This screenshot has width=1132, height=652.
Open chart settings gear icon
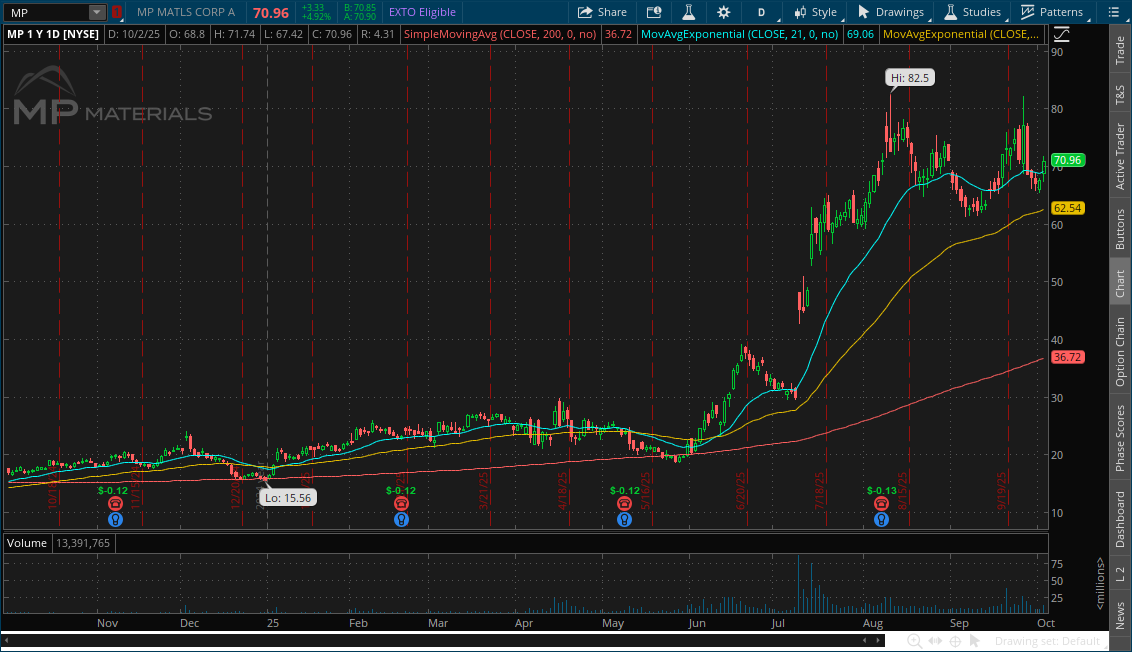(x=723, y=12)
